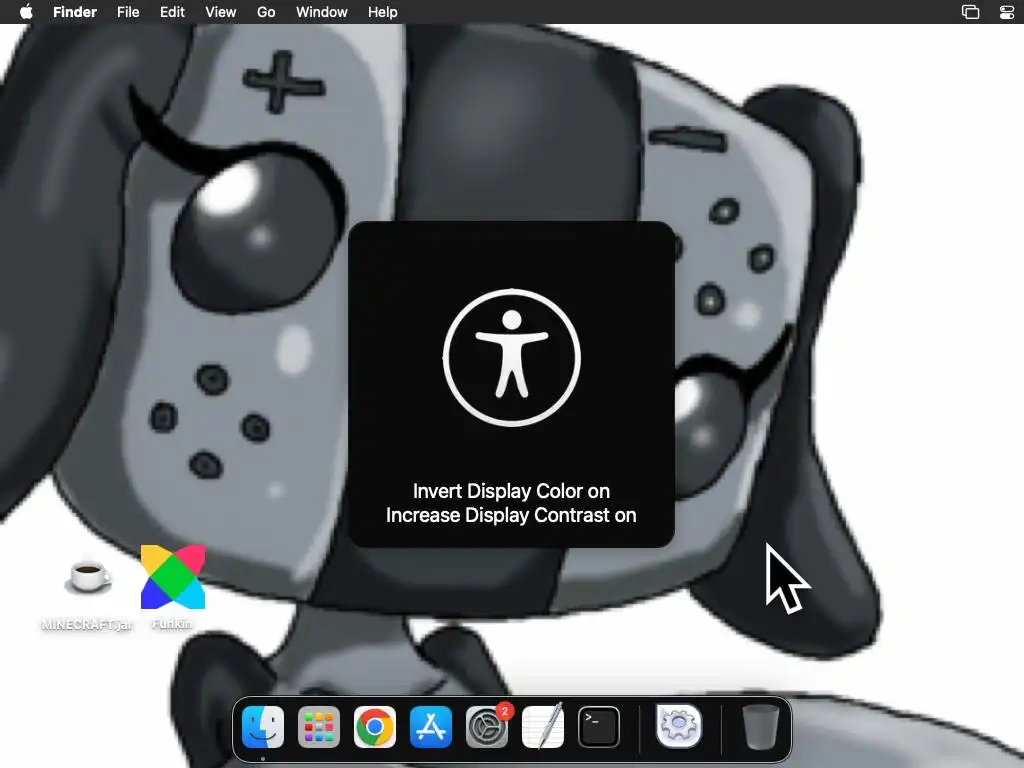
Task: Open the App Store from the Dock
Action: point(430,727)
